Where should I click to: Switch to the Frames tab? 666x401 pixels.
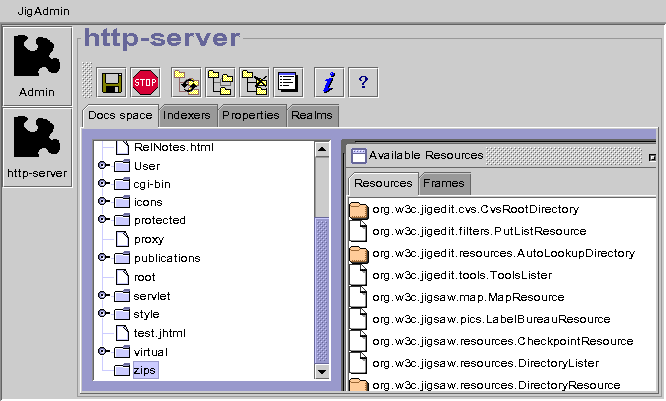point(444,183)
